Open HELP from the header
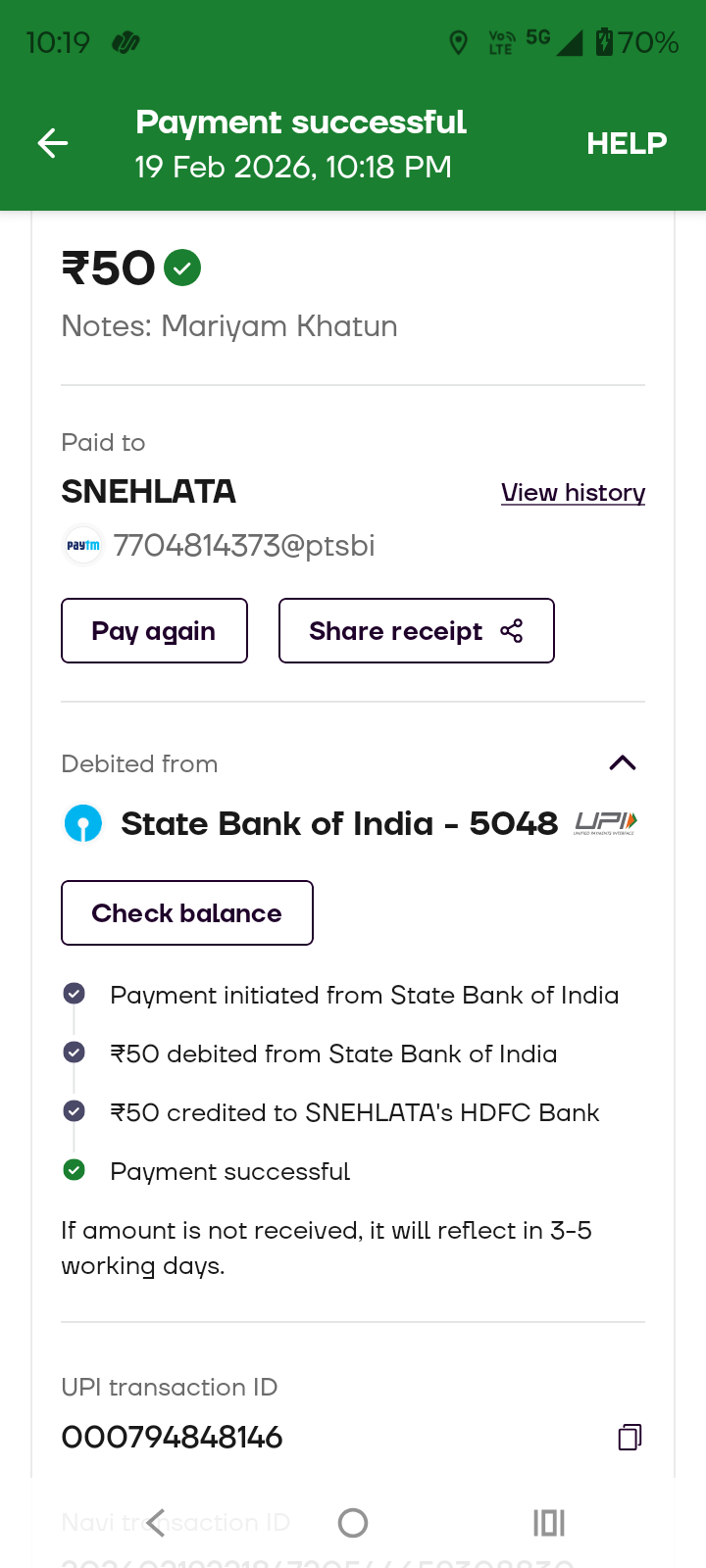 point(627,144)
